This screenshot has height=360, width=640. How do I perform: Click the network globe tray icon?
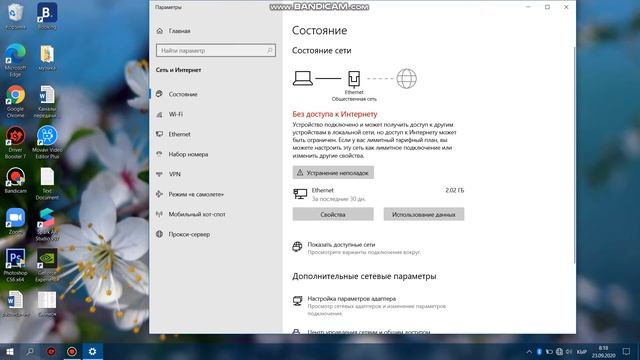click(x=559, y=351)
